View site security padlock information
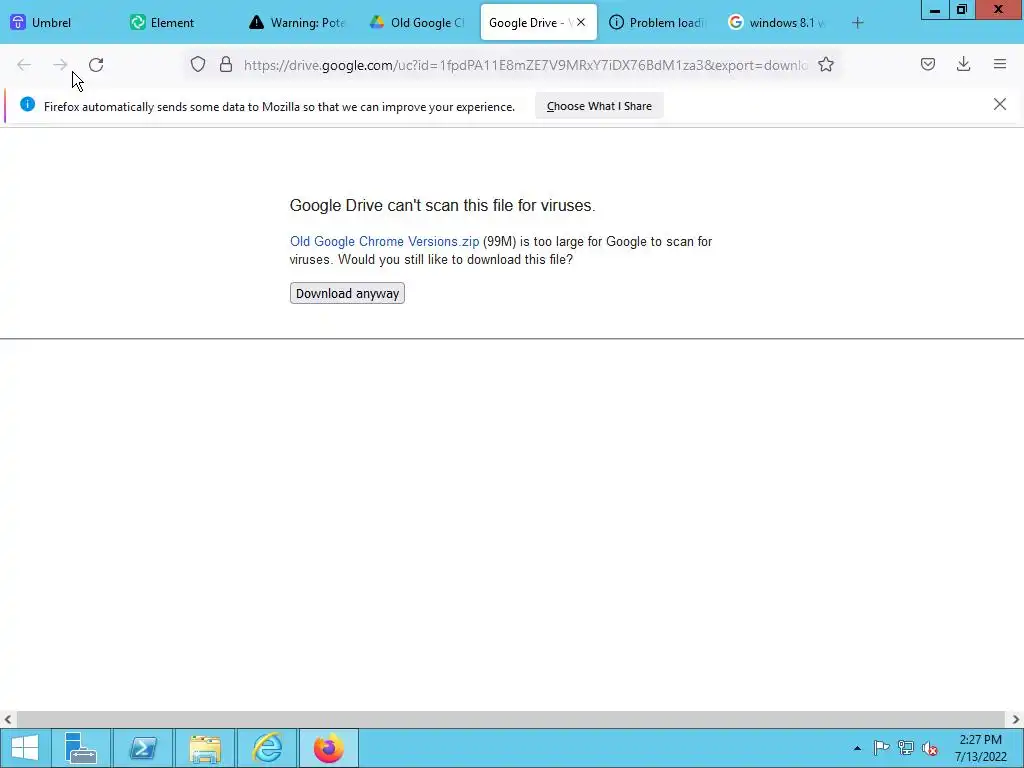Viewport: 1024px width, 768px height. pos(226,64)
